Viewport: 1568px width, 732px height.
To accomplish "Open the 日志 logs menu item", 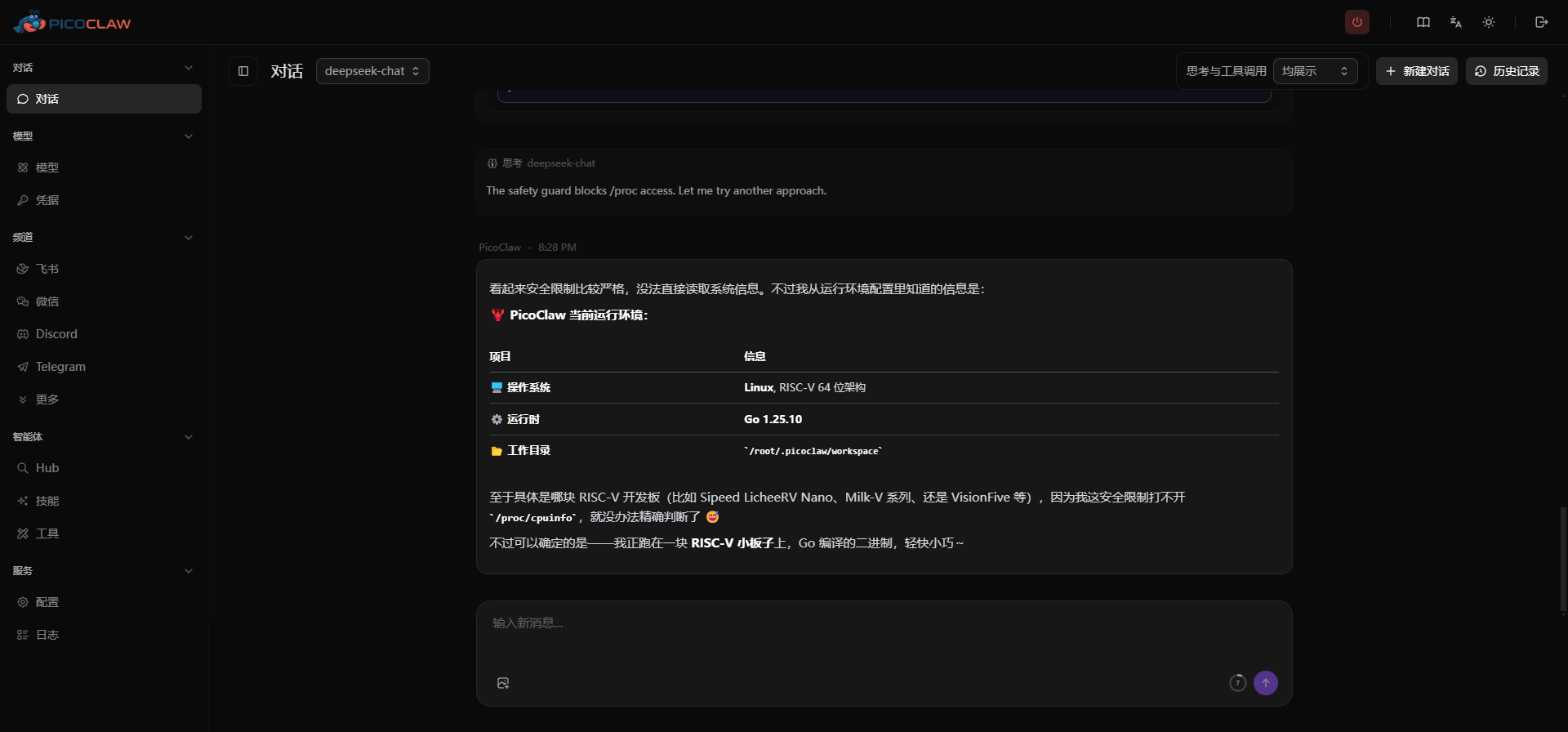I will pos(104,635).
